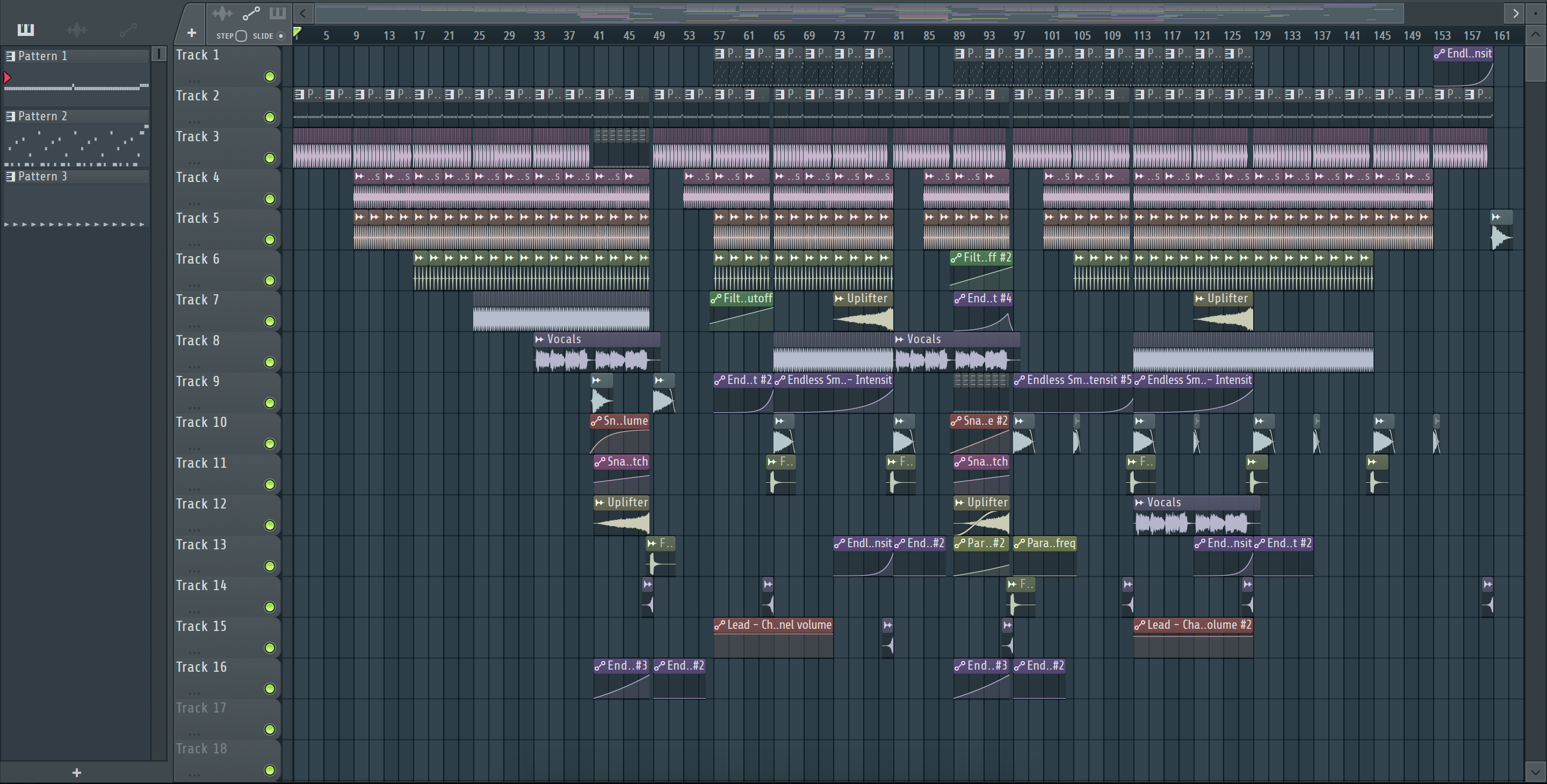Set the pattern clip focus in the playlist header
1547x784 pixels.
[278, 13]
